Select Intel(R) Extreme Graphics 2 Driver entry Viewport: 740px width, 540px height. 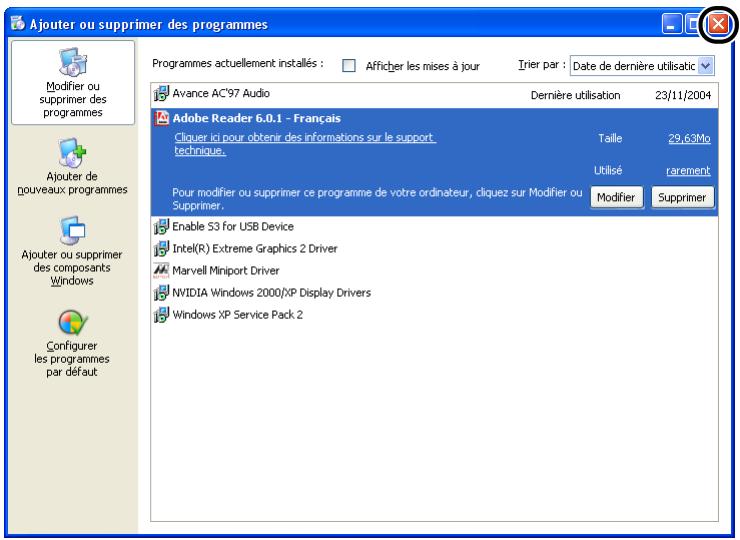tap(255, 248)
